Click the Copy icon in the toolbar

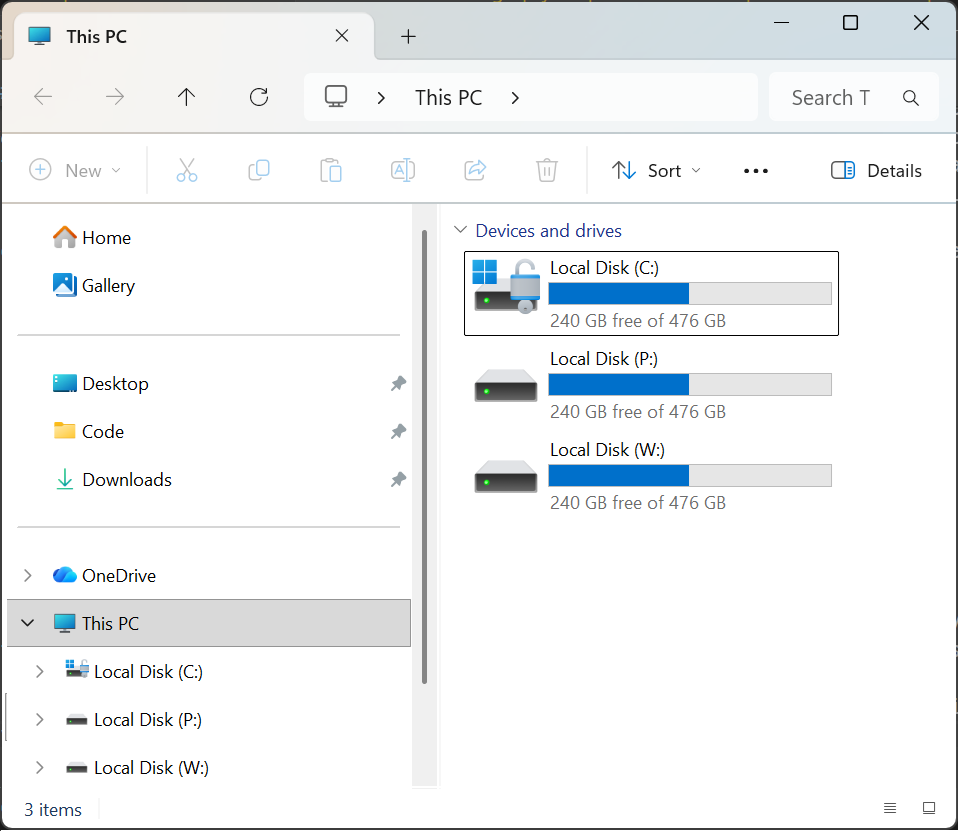pos(259,170)
